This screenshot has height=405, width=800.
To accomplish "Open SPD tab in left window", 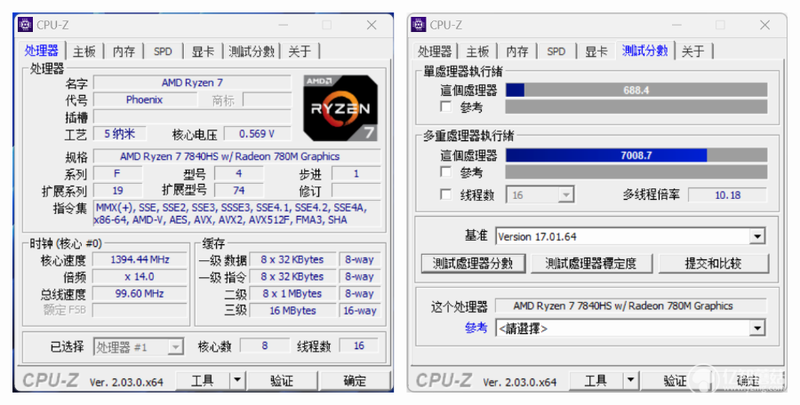I will pos(163,52).
